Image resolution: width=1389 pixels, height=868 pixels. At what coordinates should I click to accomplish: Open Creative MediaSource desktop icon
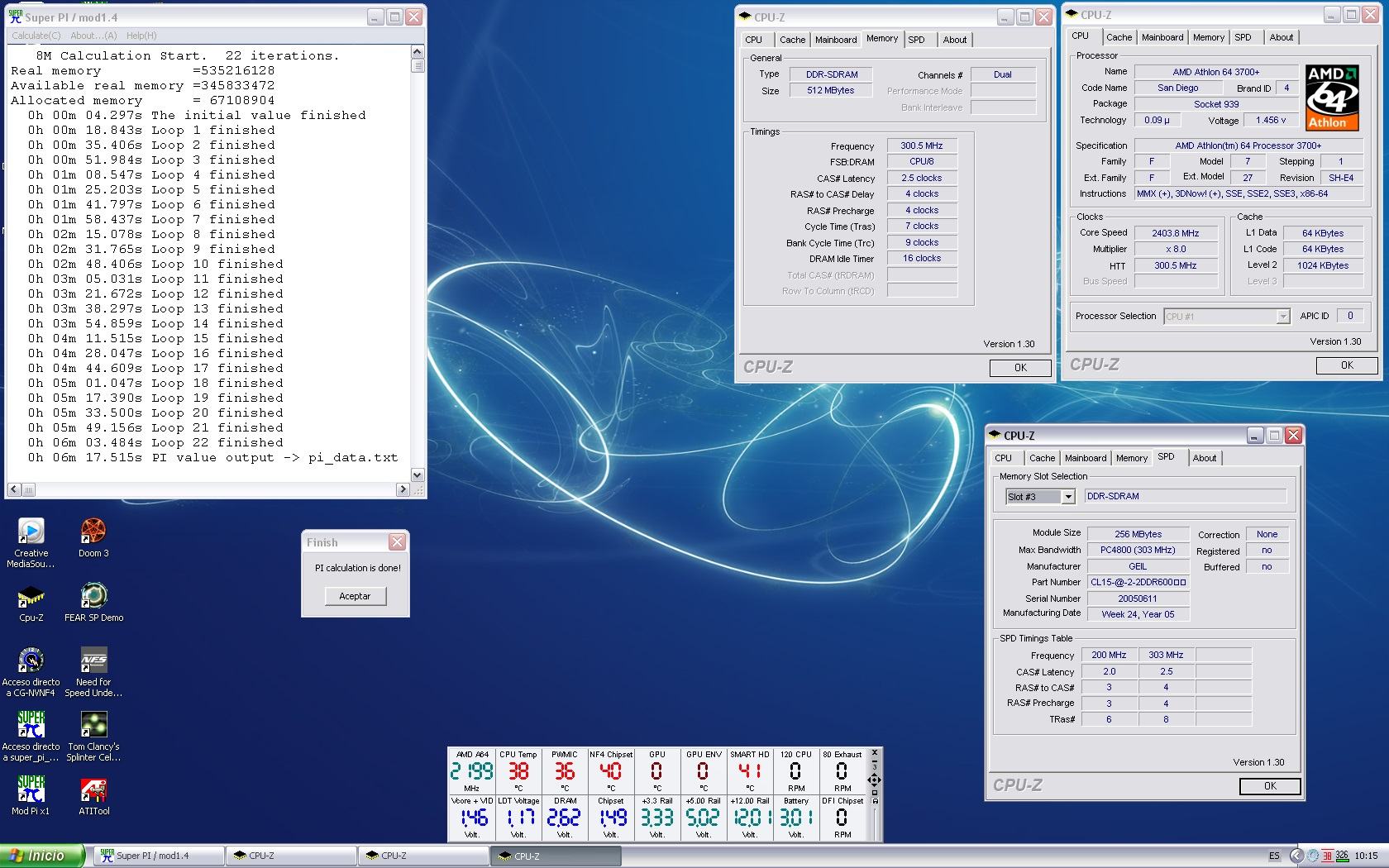point(31,532)
